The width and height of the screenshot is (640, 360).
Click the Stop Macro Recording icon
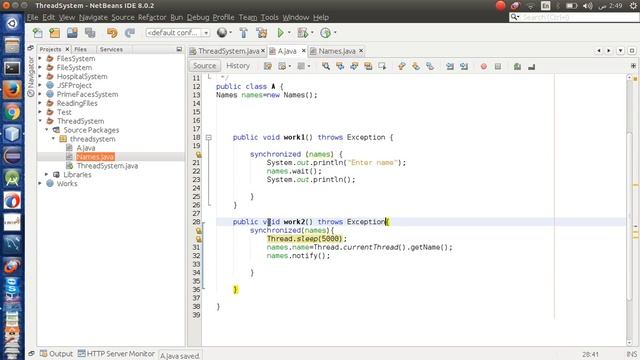click(x=498, y=66)
